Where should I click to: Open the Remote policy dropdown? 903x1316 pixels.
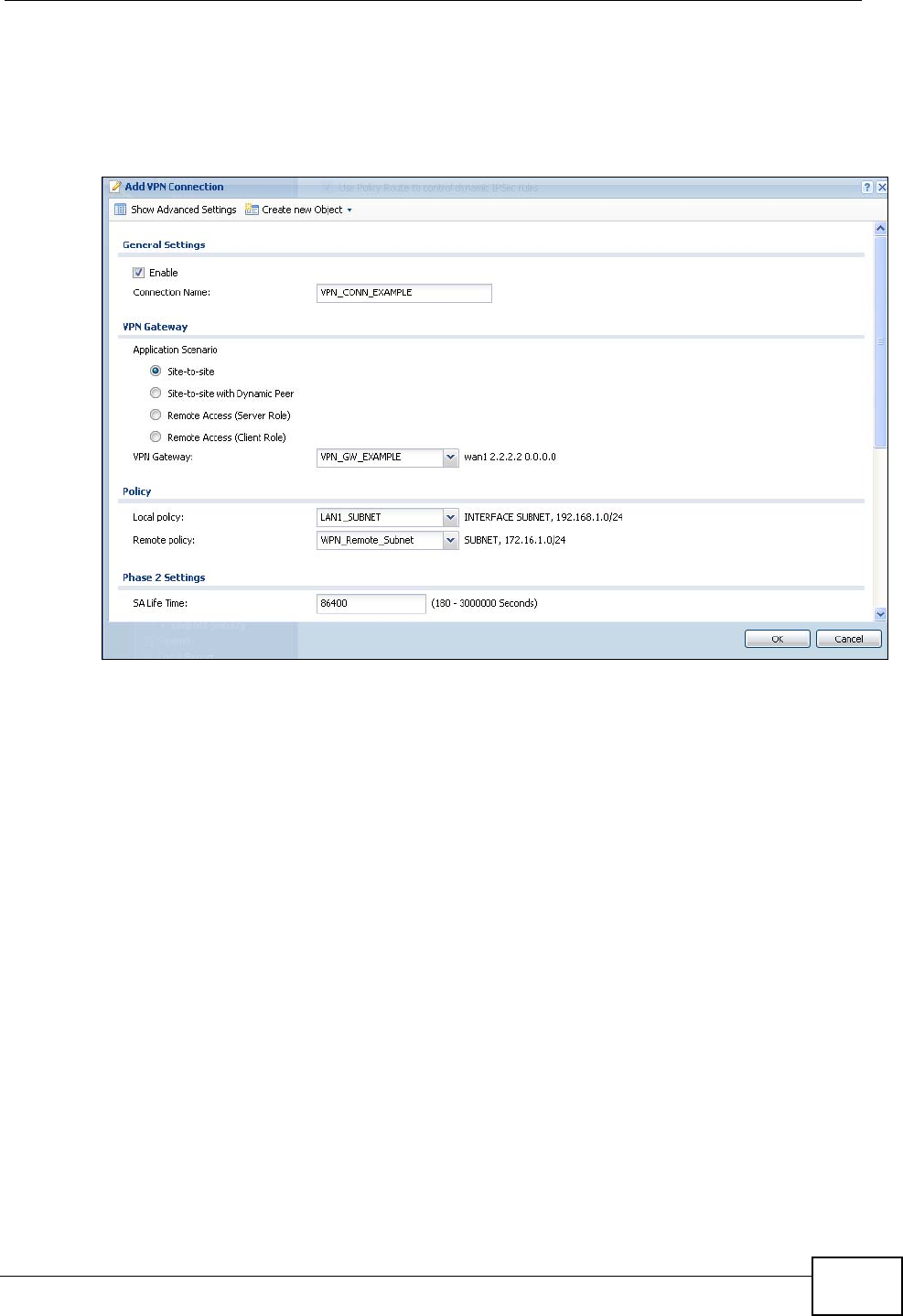450,540
